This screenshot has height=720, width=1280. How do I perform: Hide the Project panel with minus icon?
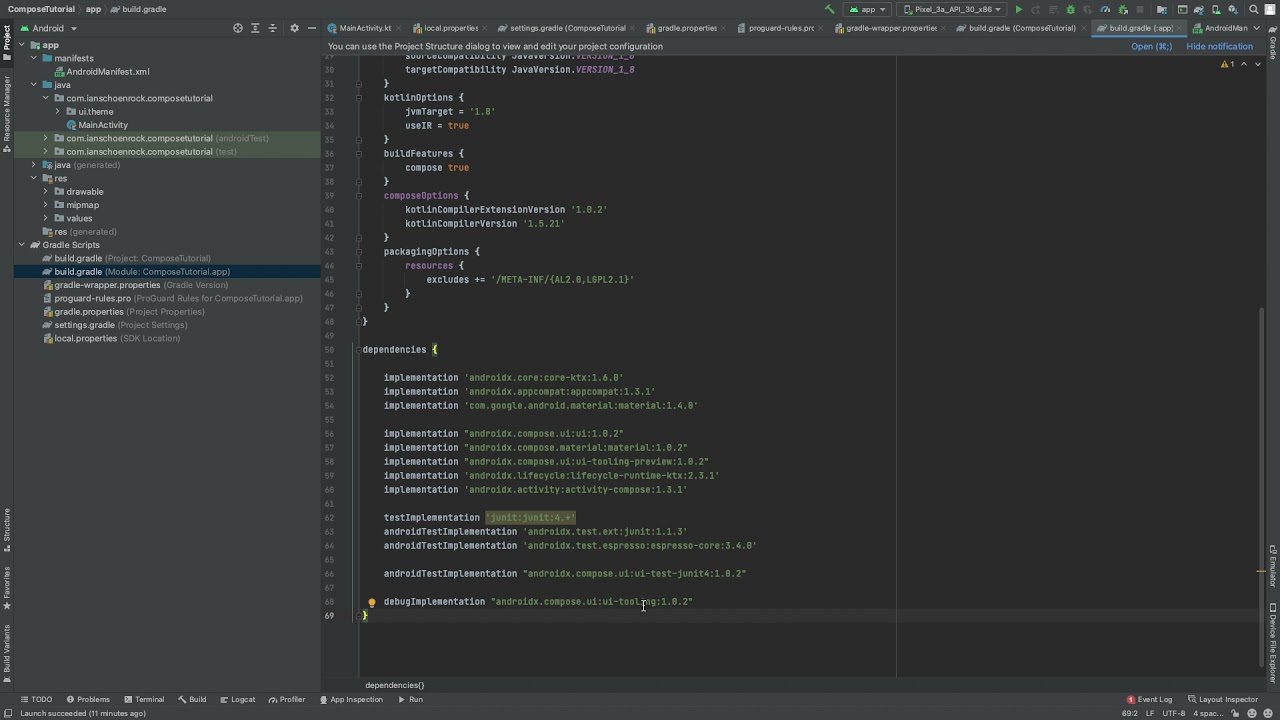coord(312,28)
